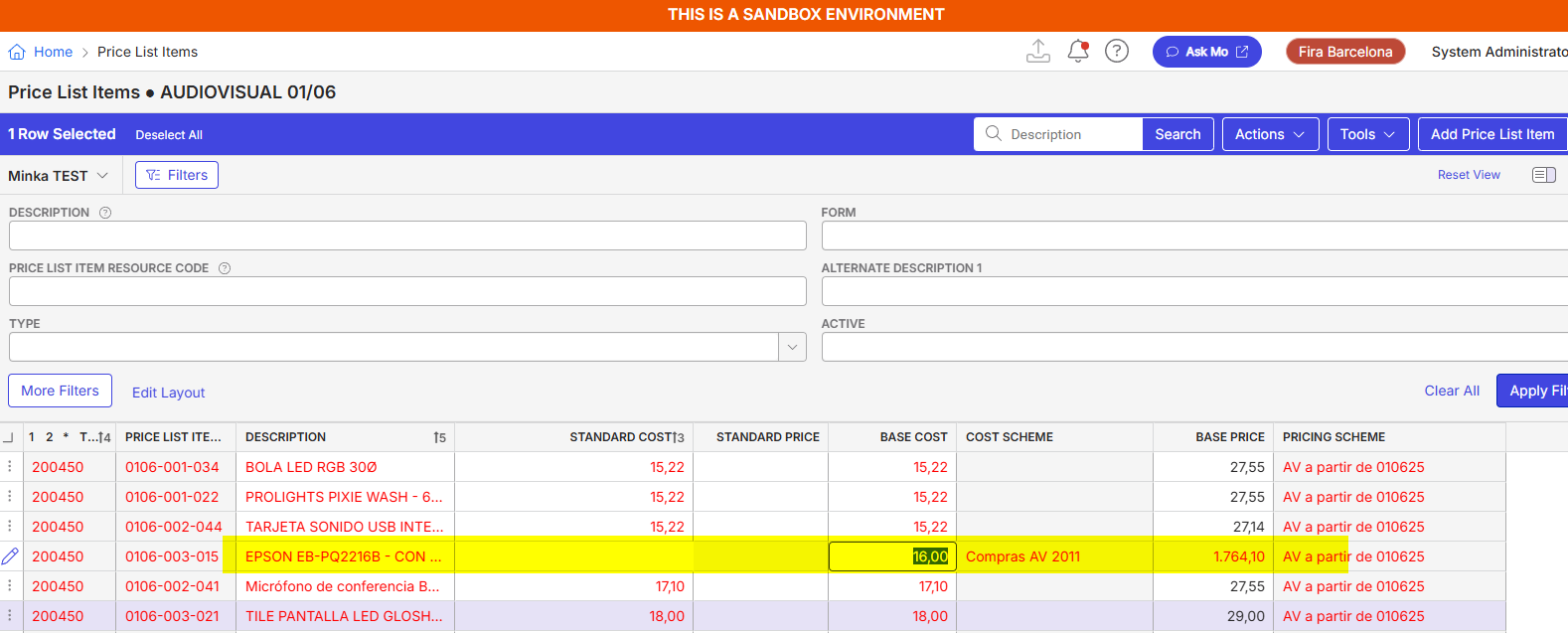This screenshot has height=633, width=1568.
Task: Open row menu dots for the 0106-002-044 row
Action: point(10,526)
